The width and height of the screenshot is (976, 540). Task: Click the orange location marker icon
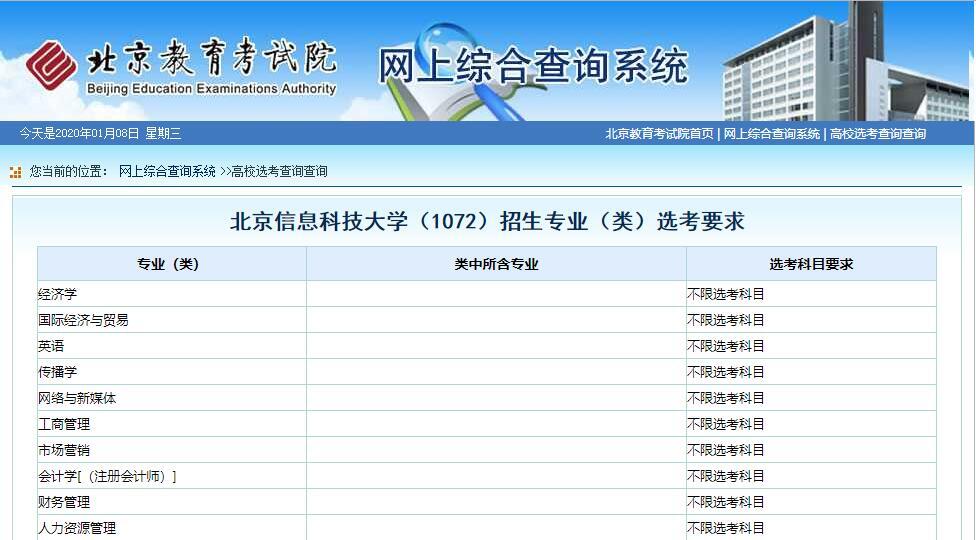point(16,172)
